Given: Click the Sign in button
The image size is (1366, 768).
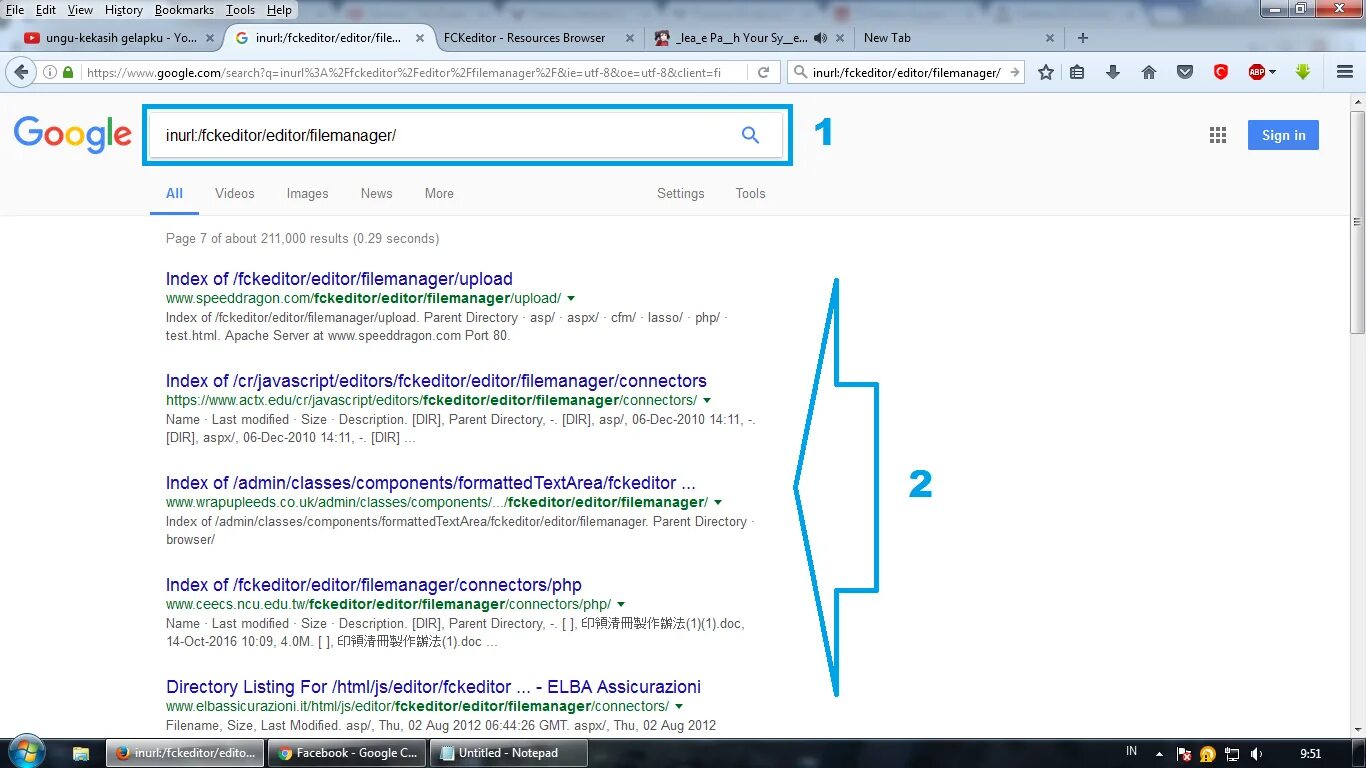Looking at the screenshot, I should click(x=1283, y=135).
